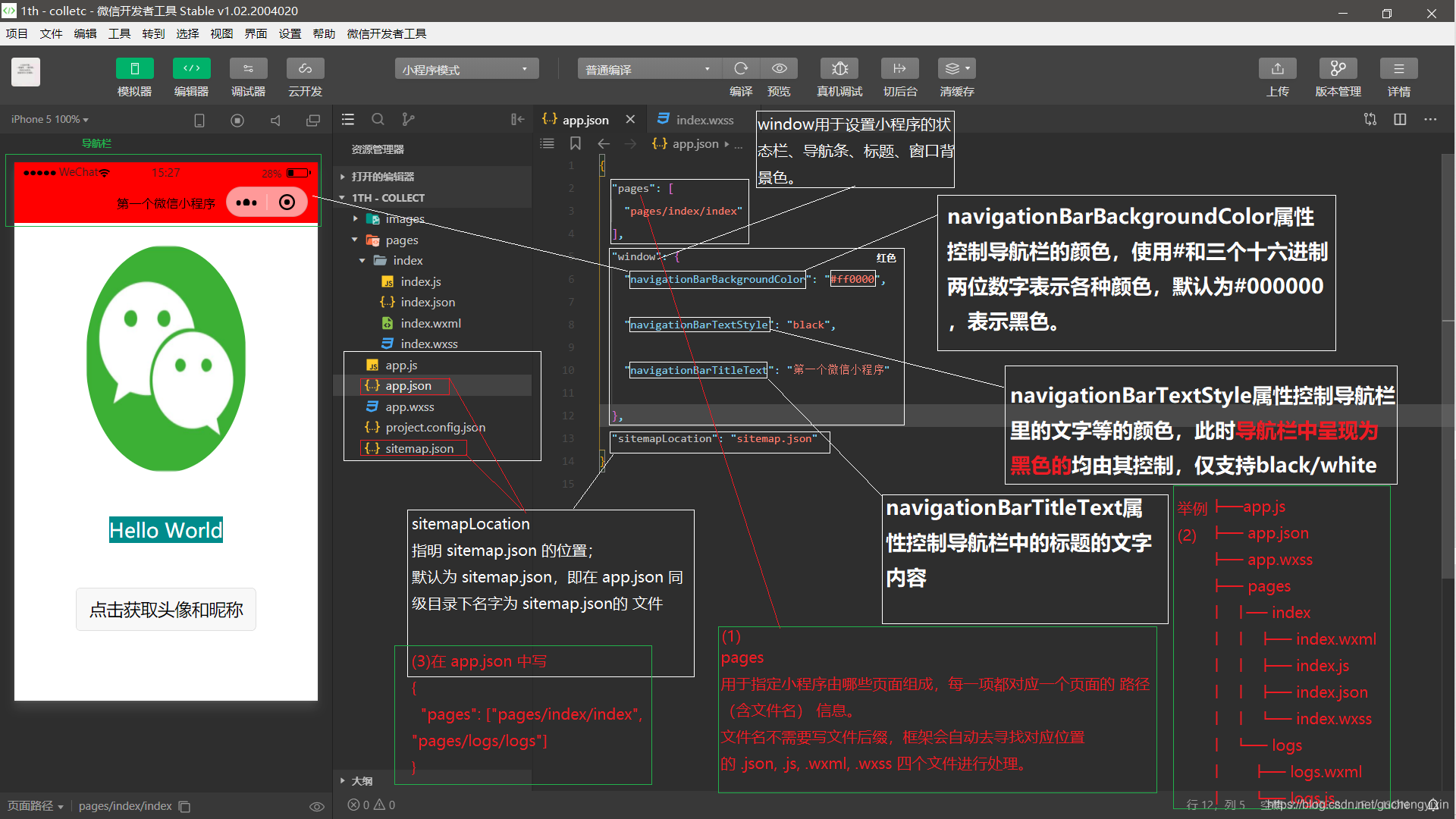Click the errors and warnings count in status bar
Viewport: 1456px width, 819px height.
[372, 805]
